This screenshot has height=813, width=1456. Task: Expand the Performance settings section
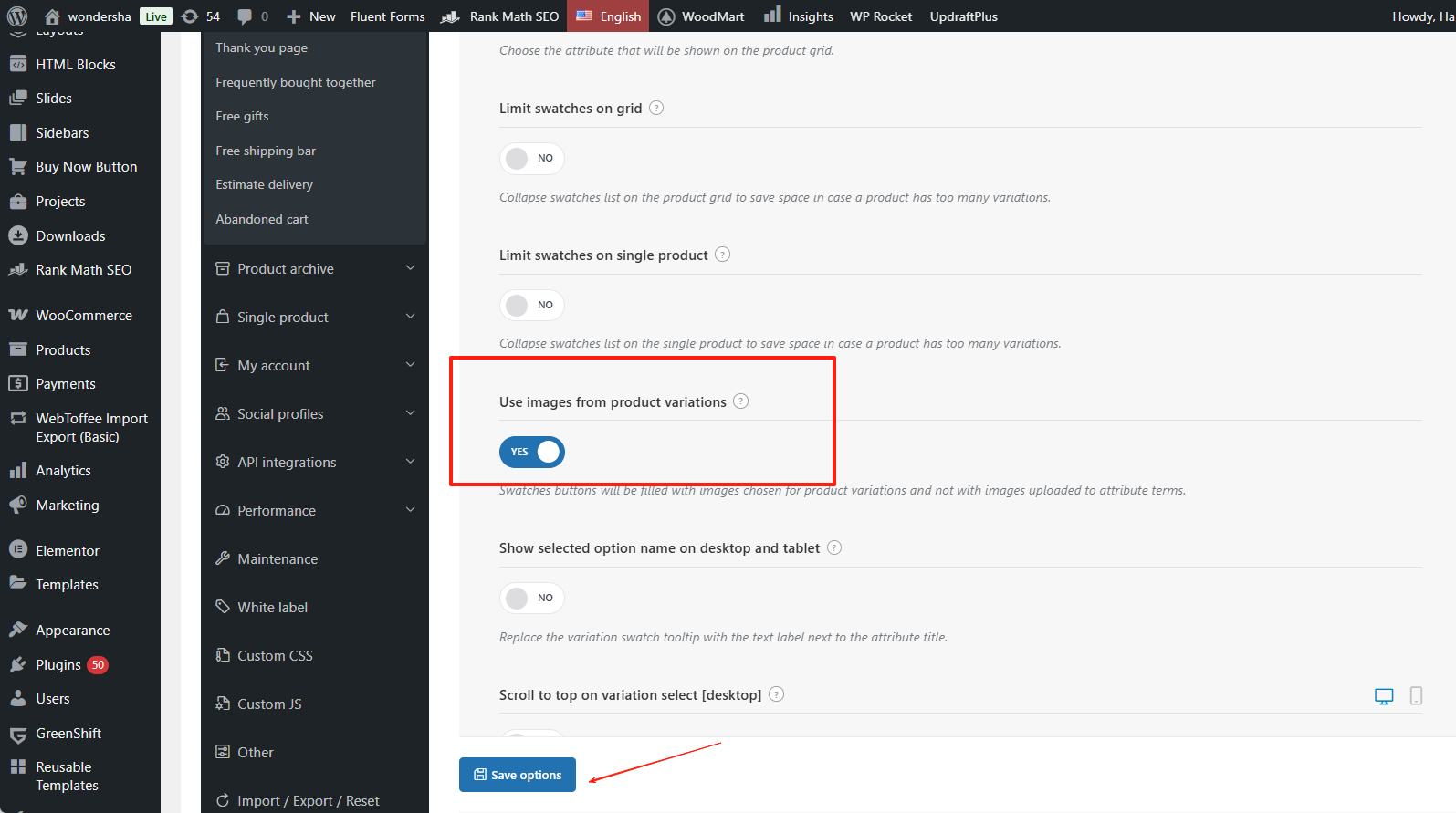315,511
